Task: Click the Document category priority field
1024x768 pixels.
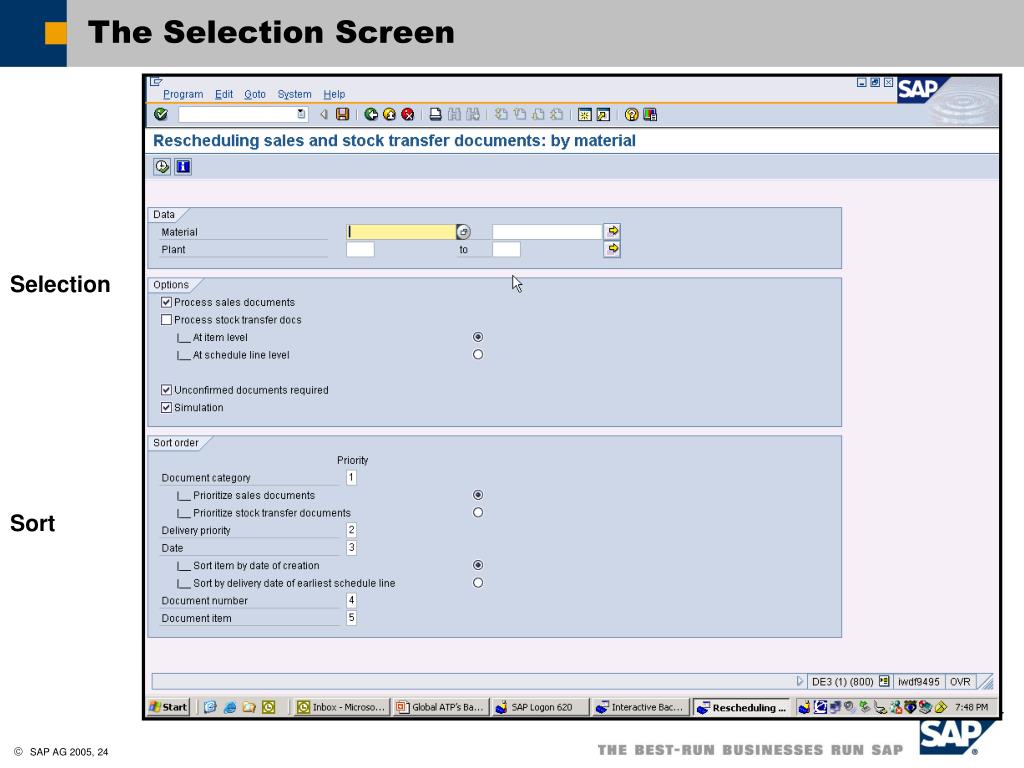Action: tap(351, 477)
